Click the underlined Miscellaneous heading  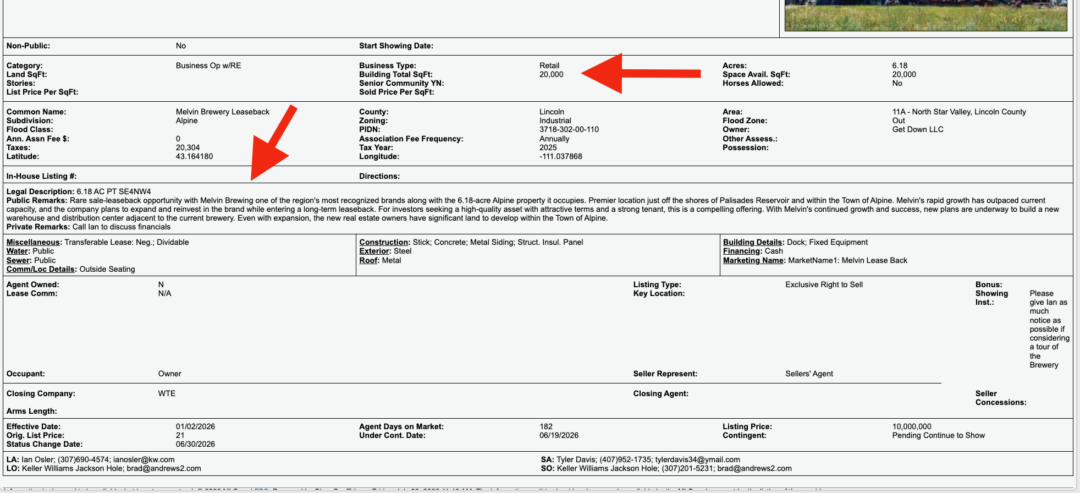[34, 242]
